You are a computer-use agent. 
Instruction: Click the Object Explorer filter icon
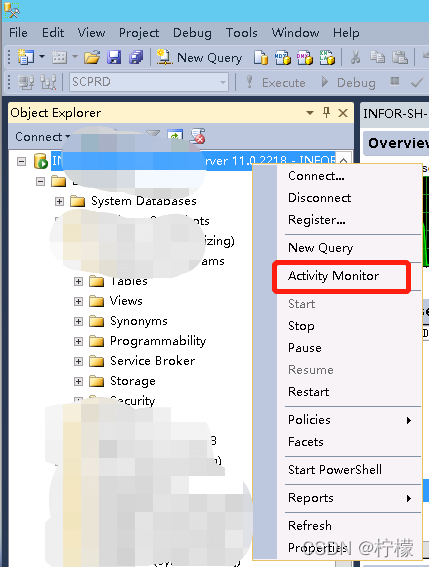[x=153, y=135]
